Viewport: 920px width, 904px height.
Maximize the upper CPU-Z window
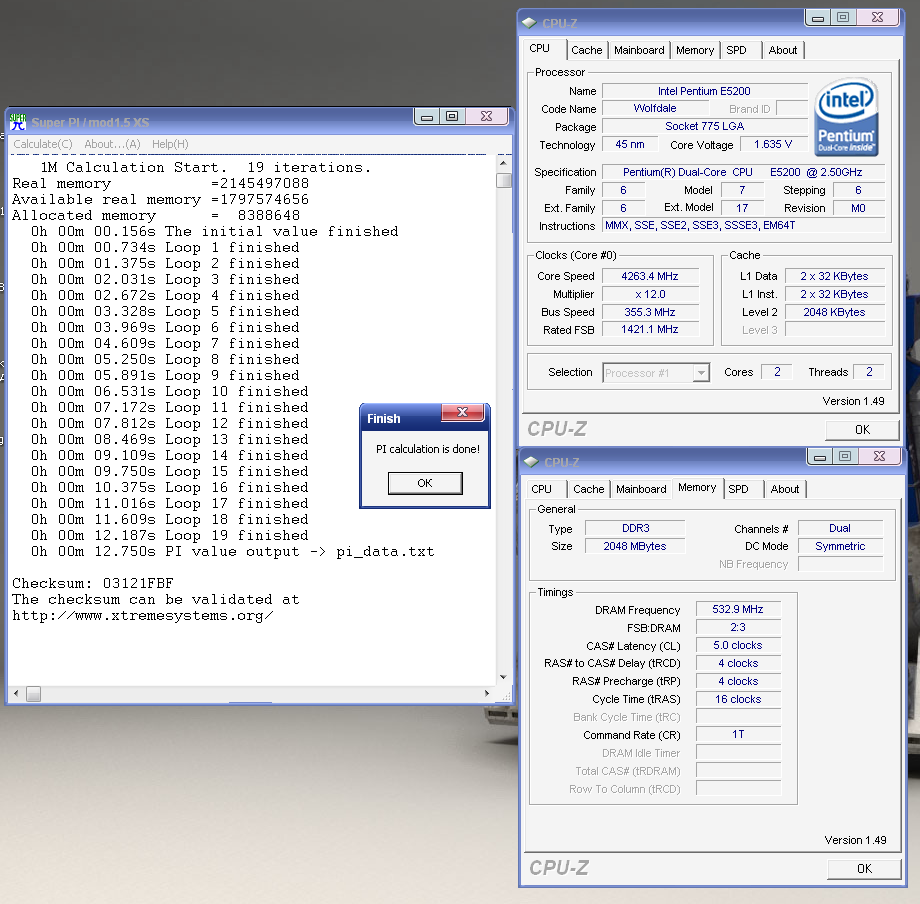coord(843,18)
